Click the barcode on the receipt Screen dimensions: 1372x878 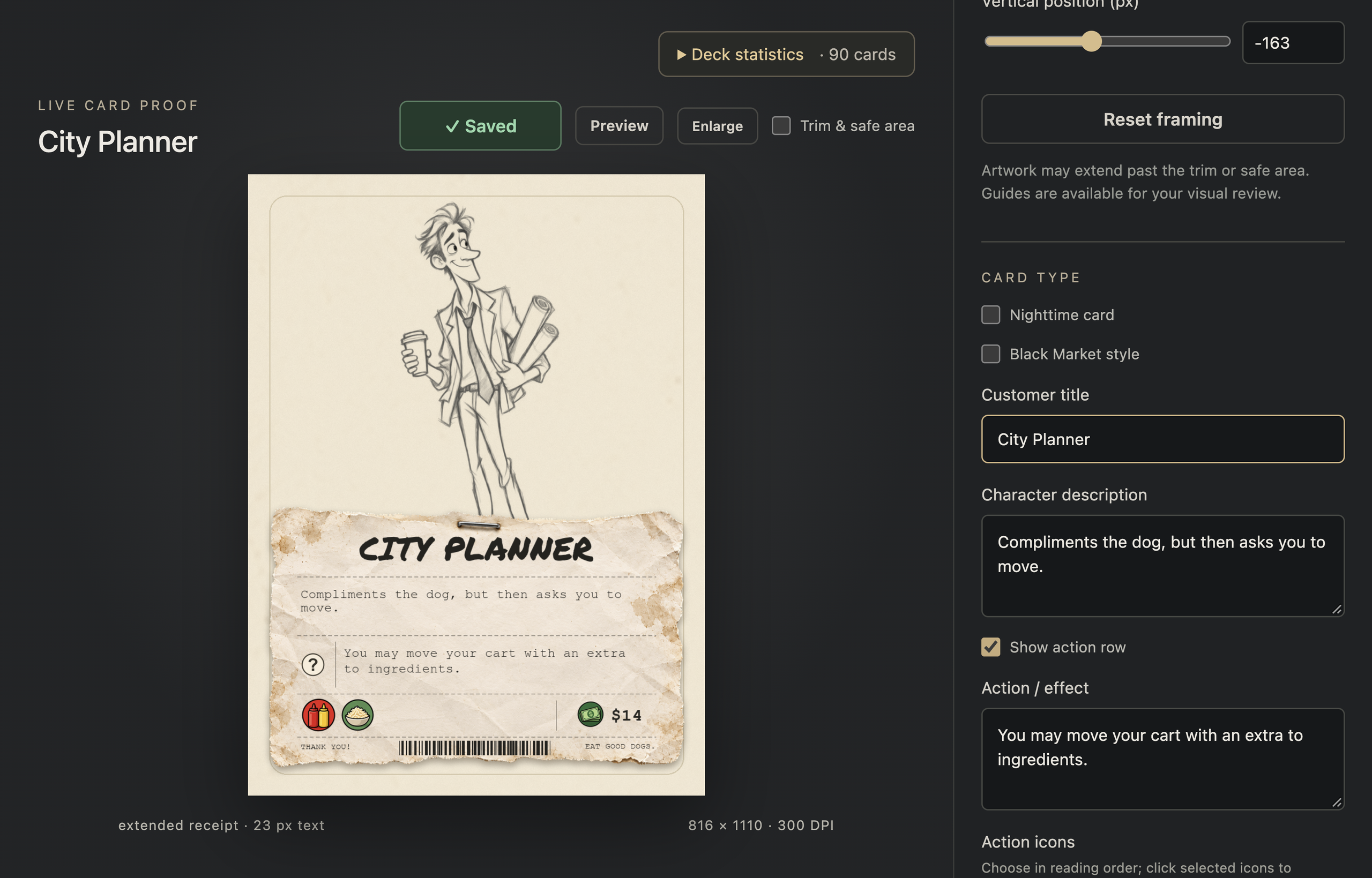(x=474, y=747)
